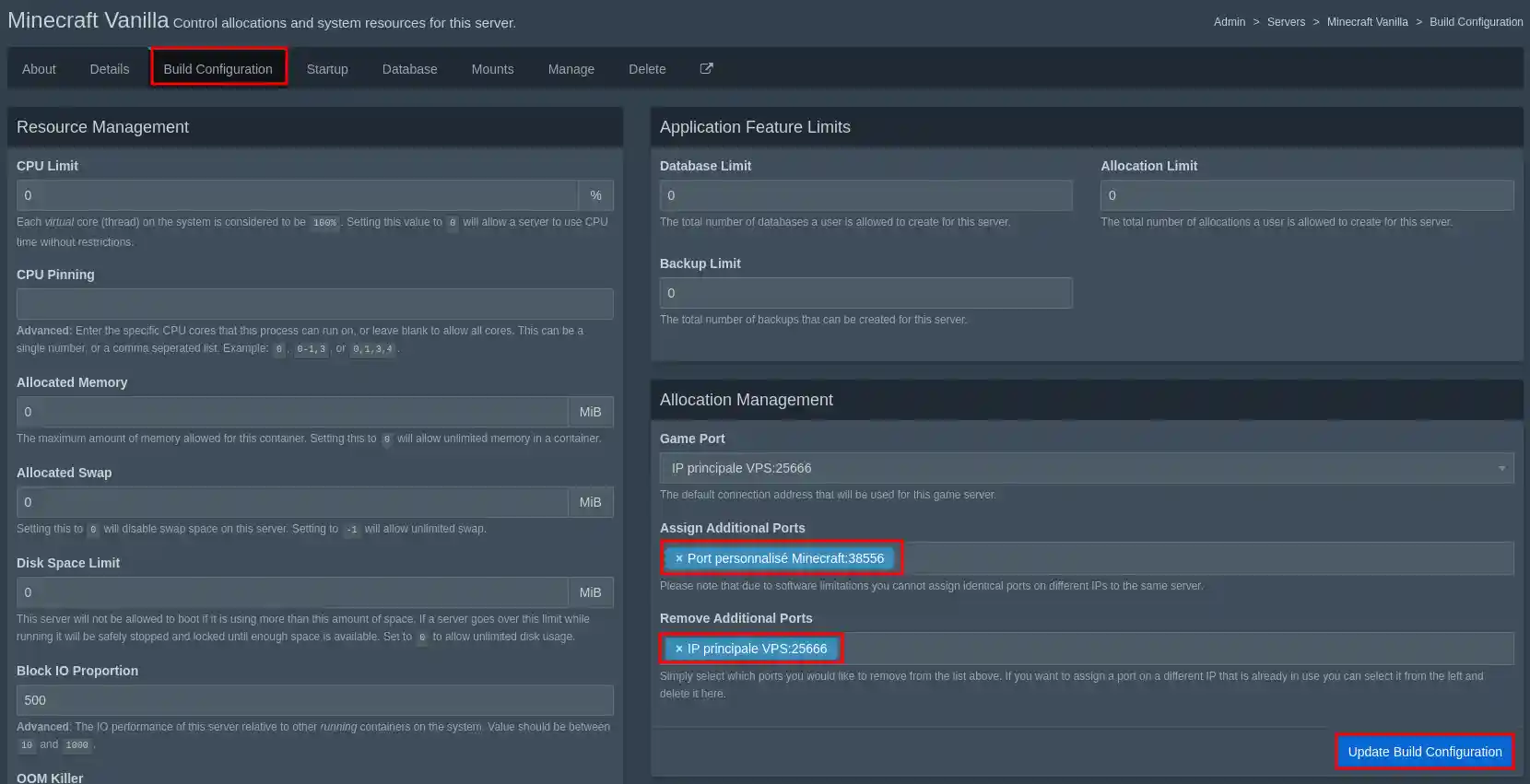Click the MiB unit beside Allocated Swap
This screenshot has height=784, width=1530.
pos(591,502)
